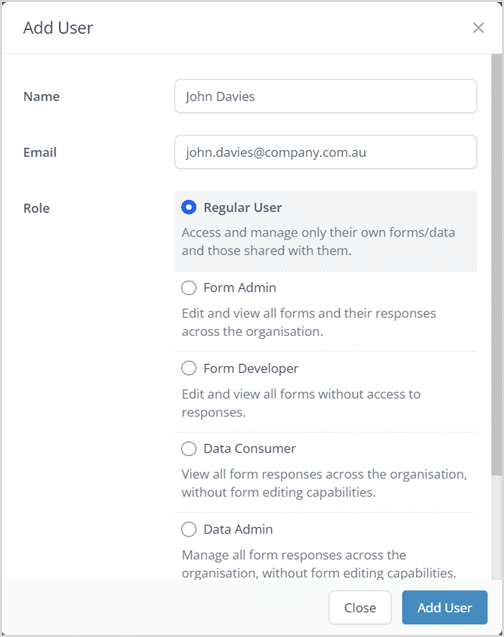504x637 pixels.
Task: Select the Regular User radio button
Action: pos(189,207)
